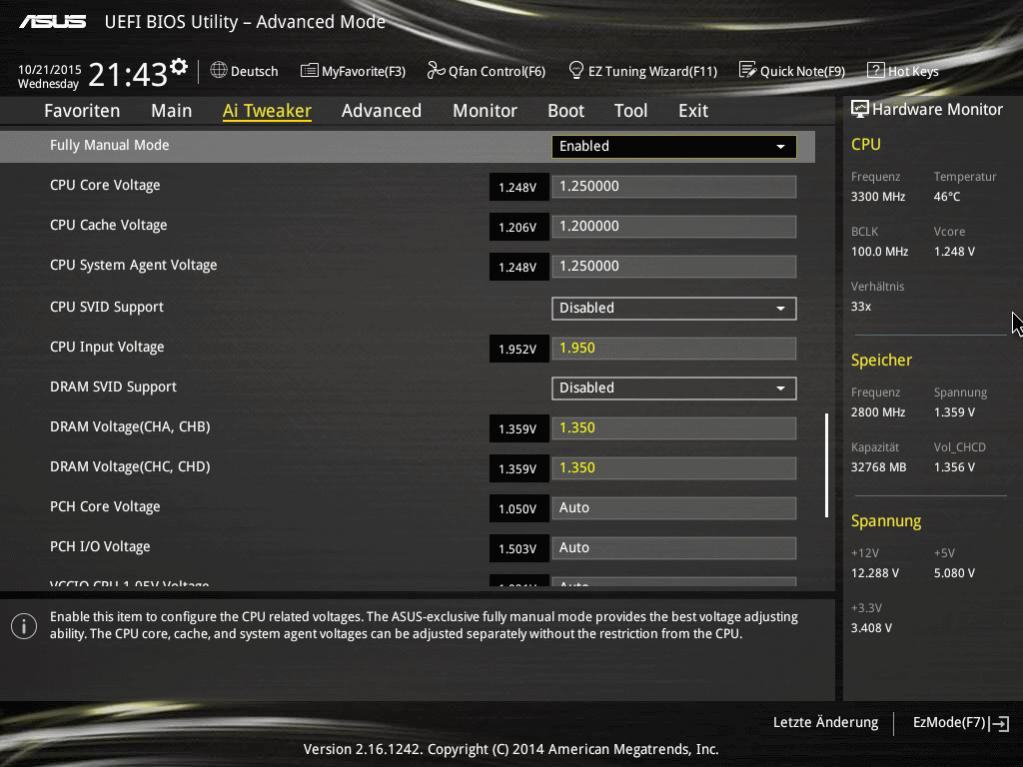1023x767 pixels.
Task: Select CPU Cache Voltage label
Action: pyautogui.click(x=108, y=225)
